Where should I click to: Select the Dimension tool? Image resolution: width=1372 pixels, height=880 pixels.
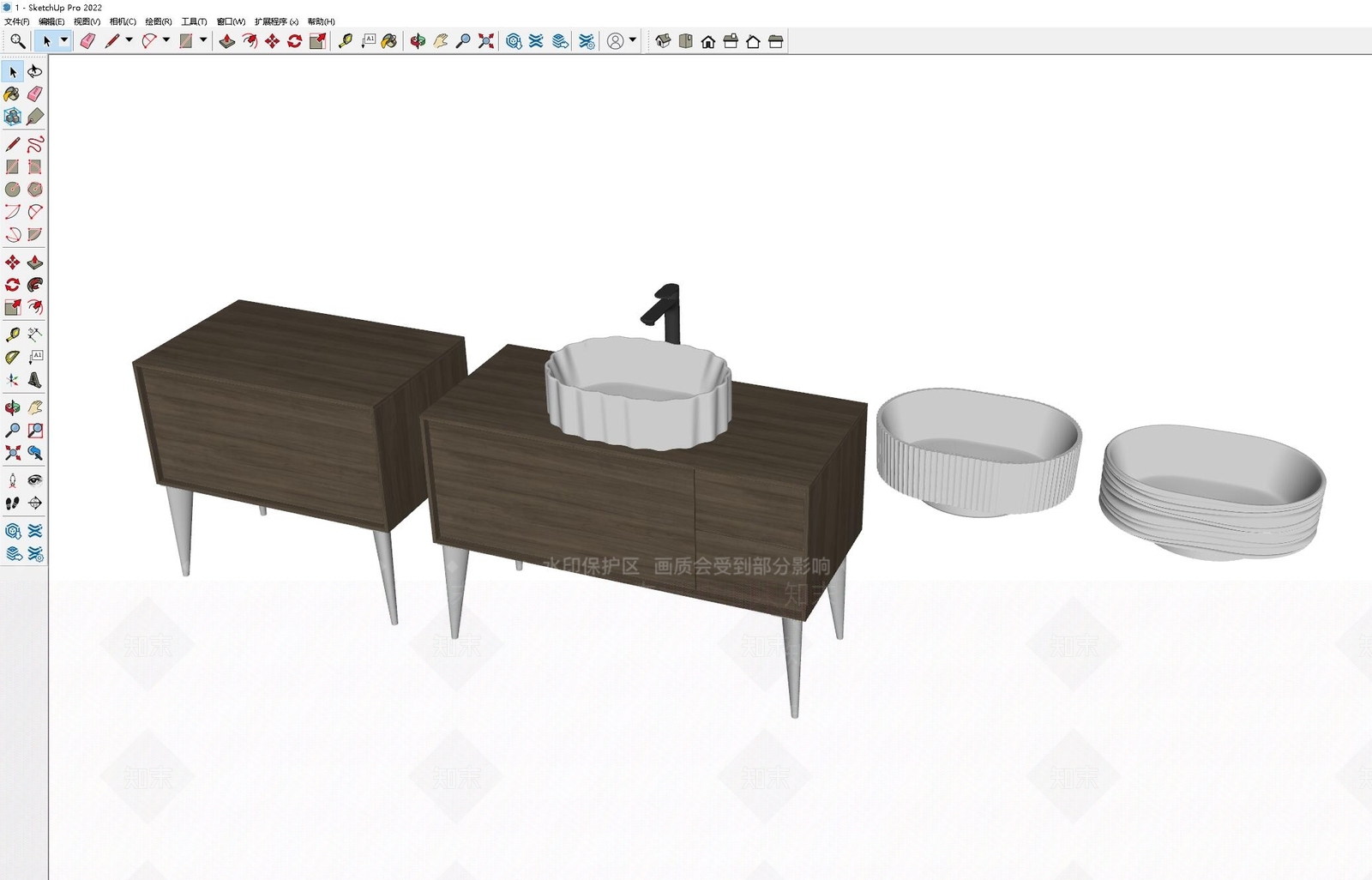tap(35, 335)
